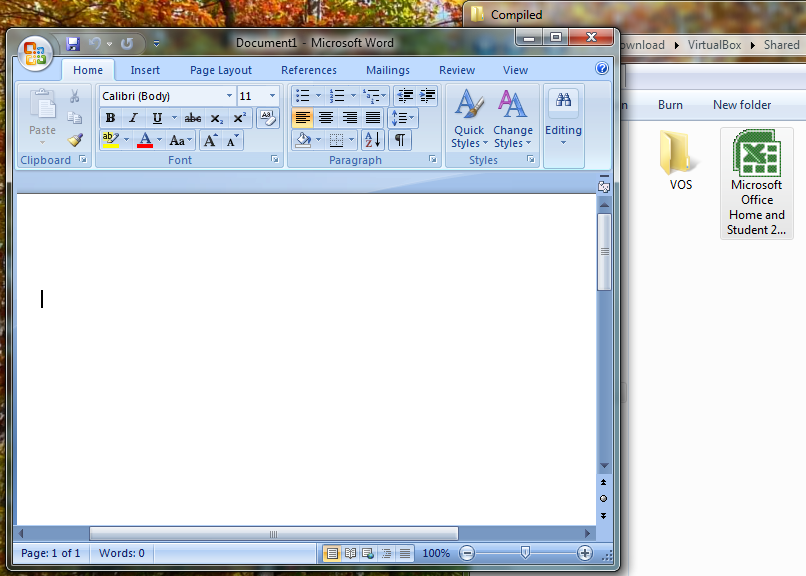Image resolution: width=806 pixels, height=576 pixels.
Task: Open the Change Styles menu
Action: tap(512, 120)
